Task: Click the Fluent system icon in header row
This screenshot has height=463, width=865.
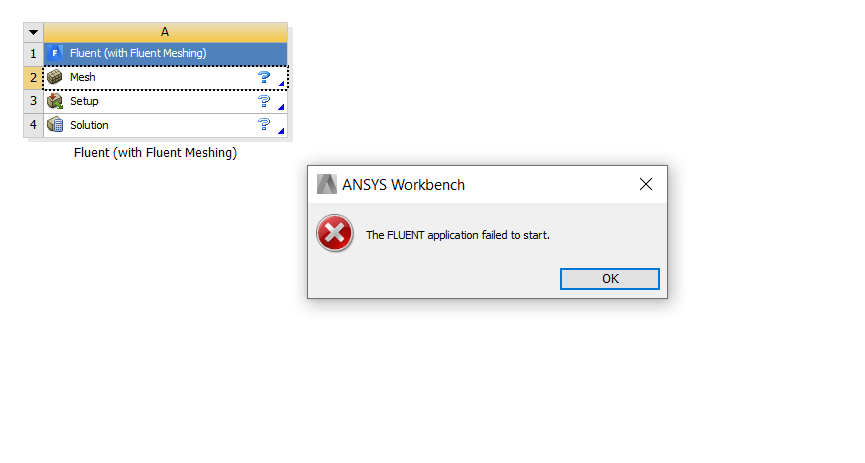Action: (55, 54)
